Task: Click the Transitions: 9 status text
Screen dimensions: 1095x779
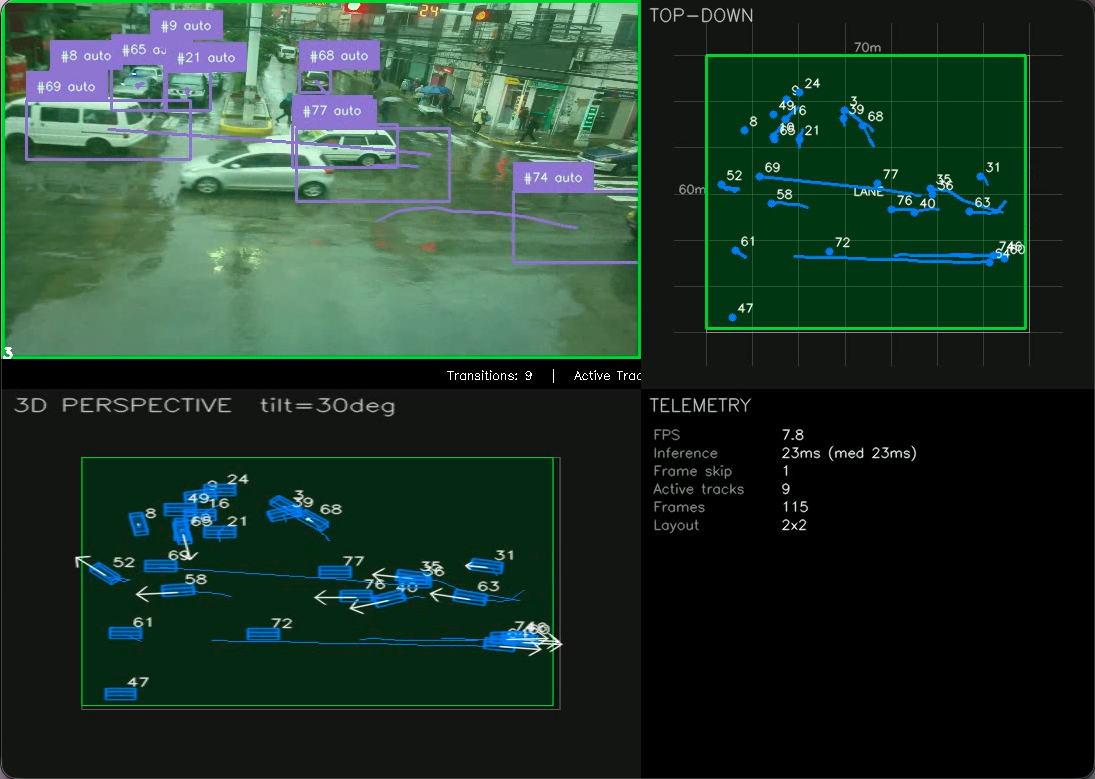Action: 490,375
